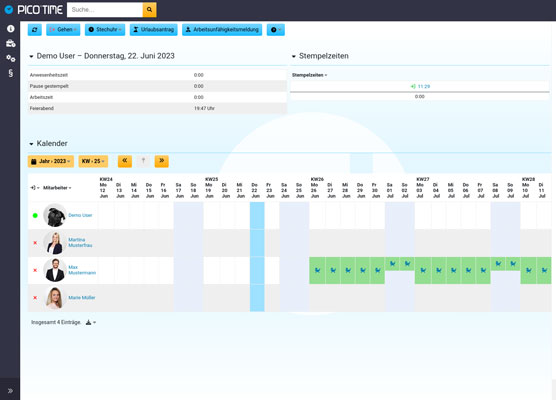Open the briefcase icon in sidebar
The width and height of the screenshot is (556, 400).
click(11, 43)
